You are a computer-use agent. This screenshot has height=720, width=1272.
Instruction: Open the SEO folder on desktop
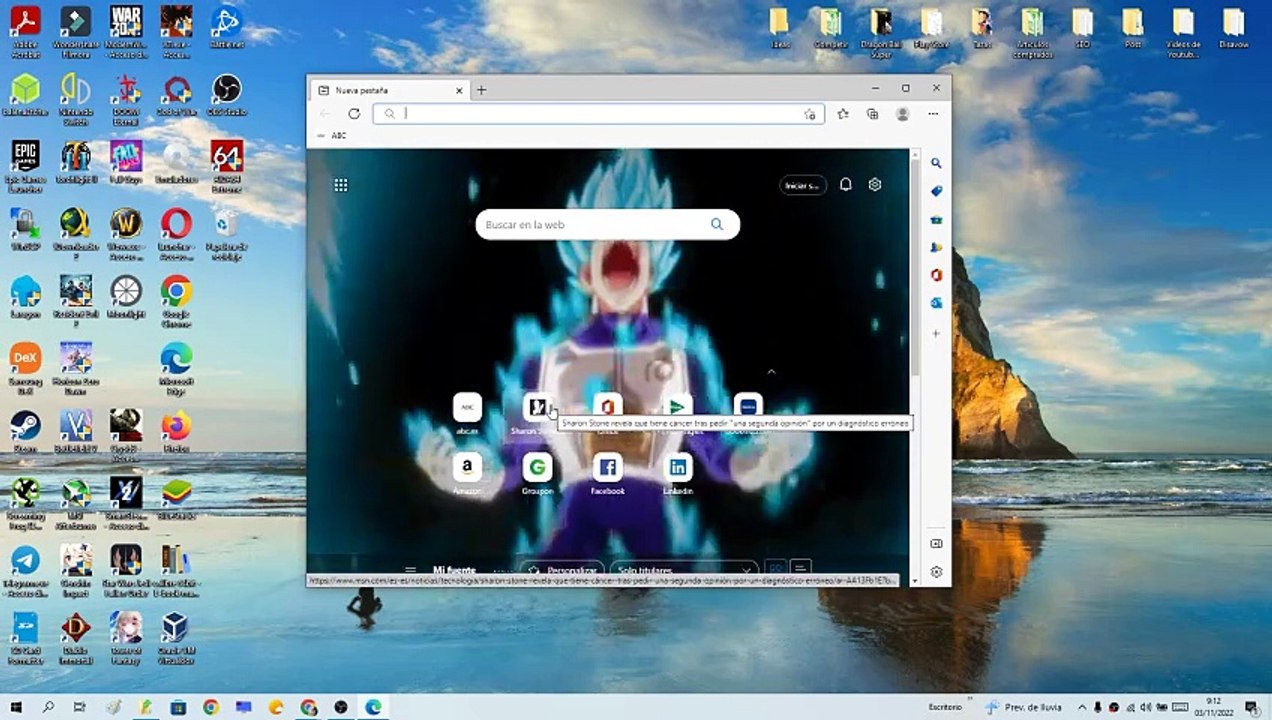1082,28
